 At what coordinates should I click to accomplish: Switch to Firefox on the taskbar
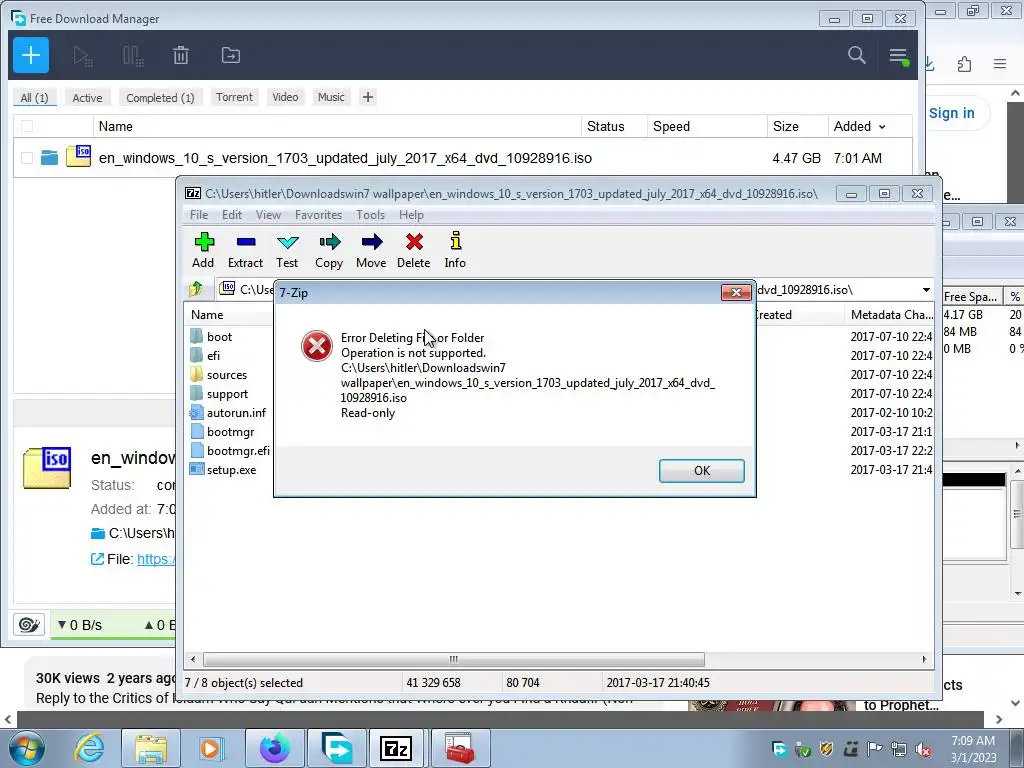274,748
